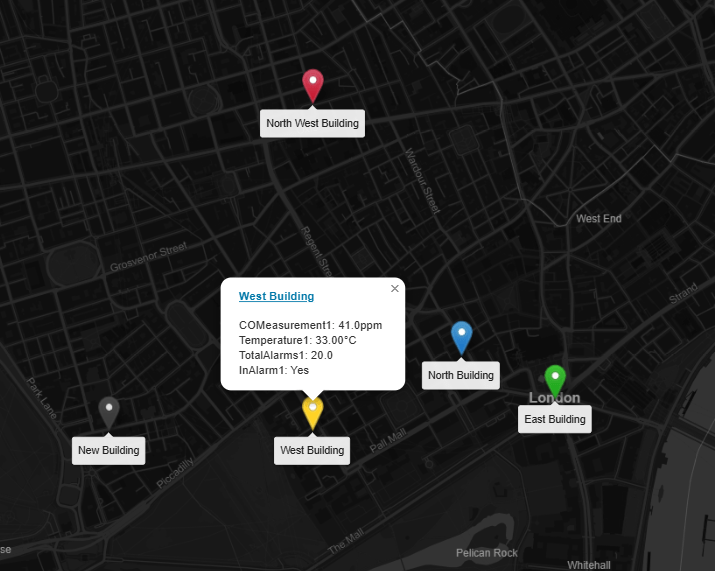Click the green East Building marker pin

(555, 380)
